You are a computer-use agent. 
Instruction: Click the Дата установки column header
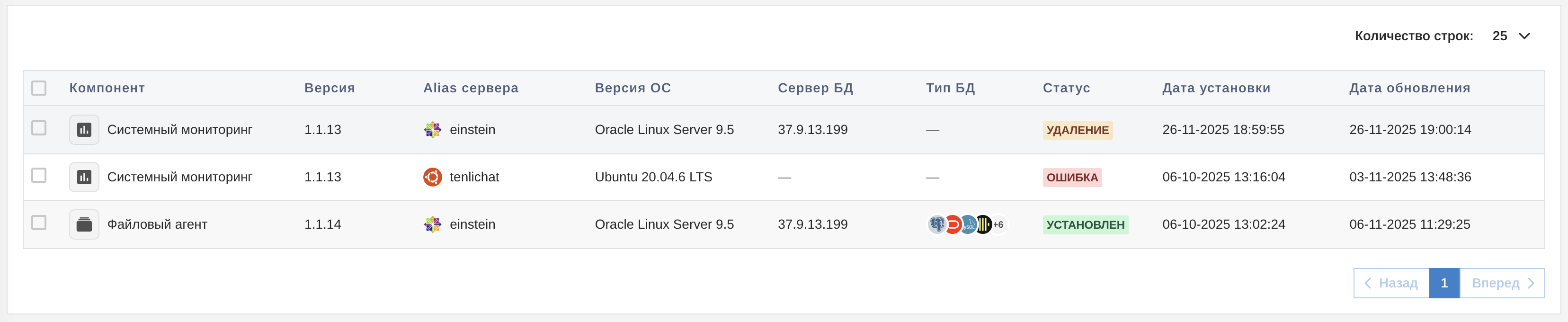(1216, 88)
